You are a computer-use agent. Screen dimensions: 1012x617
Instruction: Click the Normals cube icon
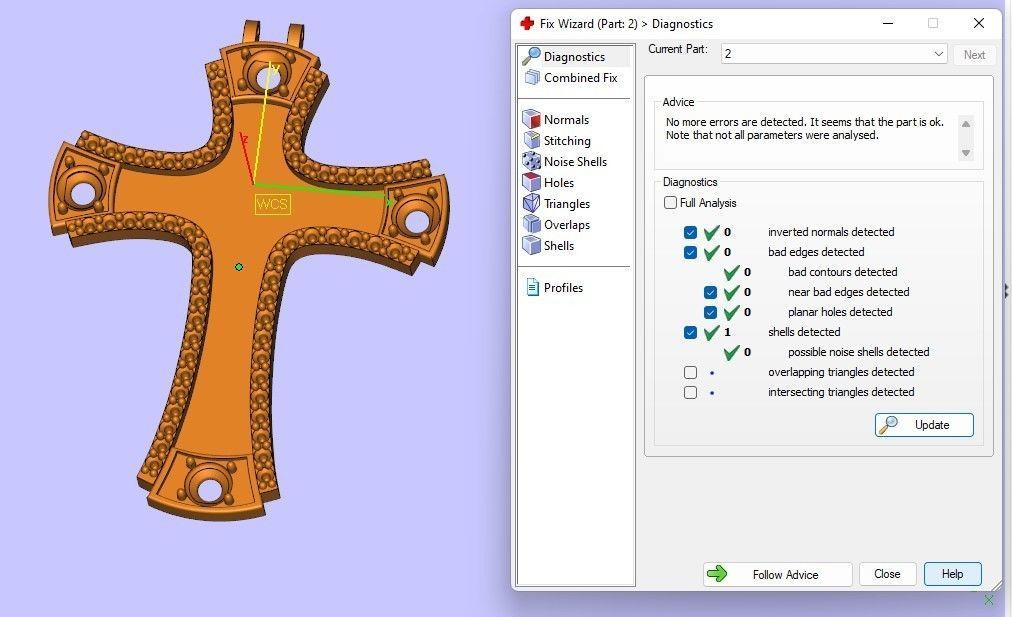531,119
